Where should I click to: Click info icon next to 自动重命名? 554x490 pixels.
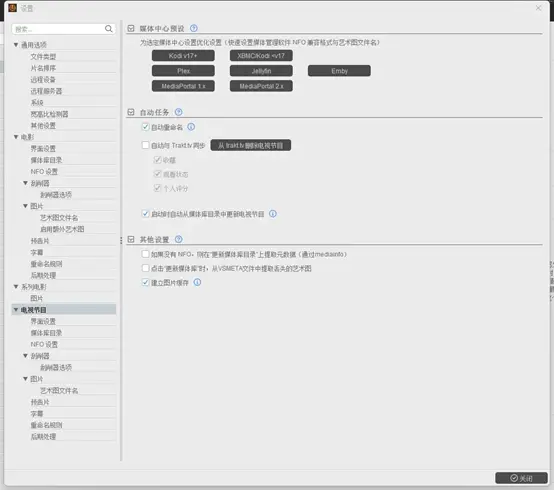point(191,127)
